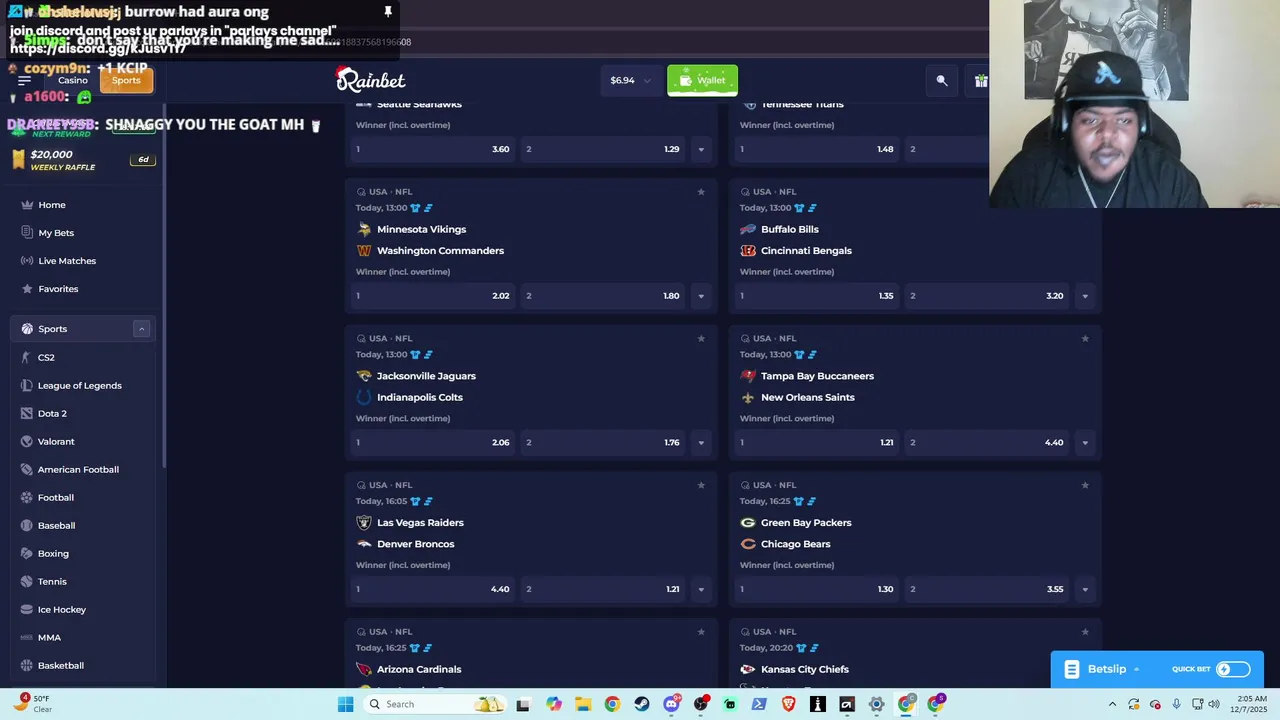Bet on Cincinnati Bengals at 3.20
Image resolution: width=1280 pixels, height=720 pixels.
(987, 296)
